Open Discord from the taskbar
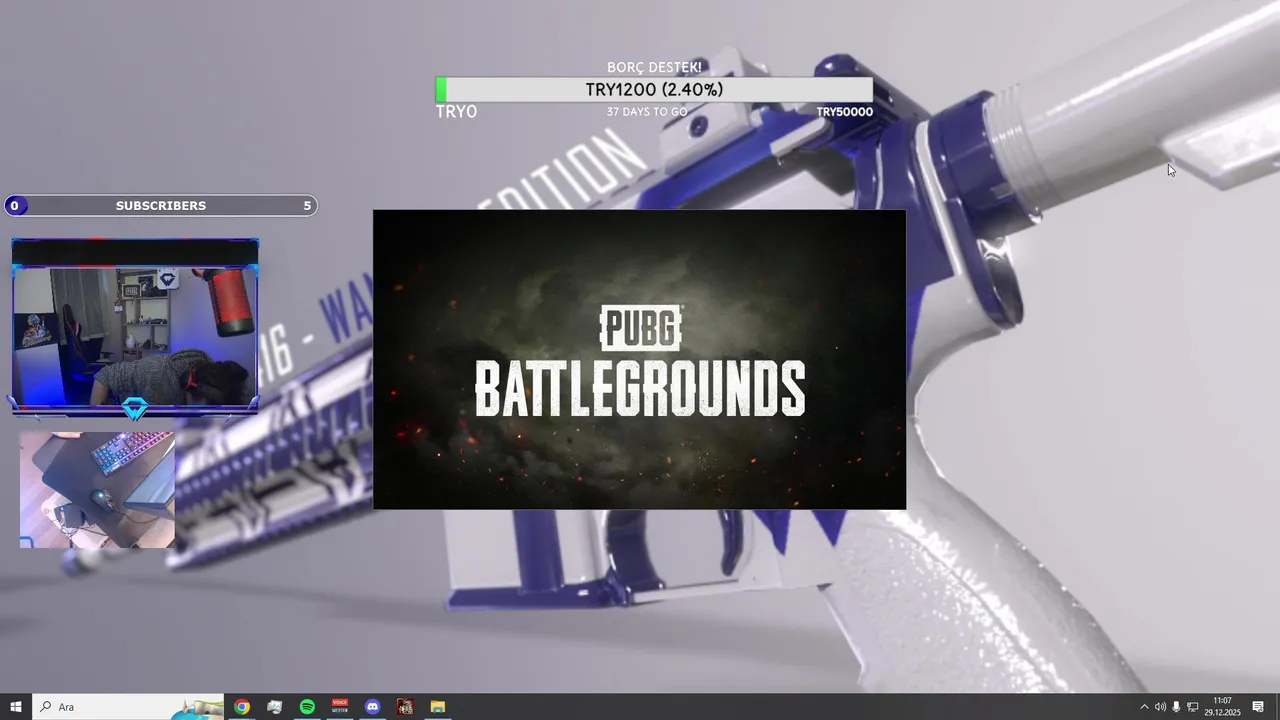This screenshot has height=720, width=1280. [x=373, y=707]
